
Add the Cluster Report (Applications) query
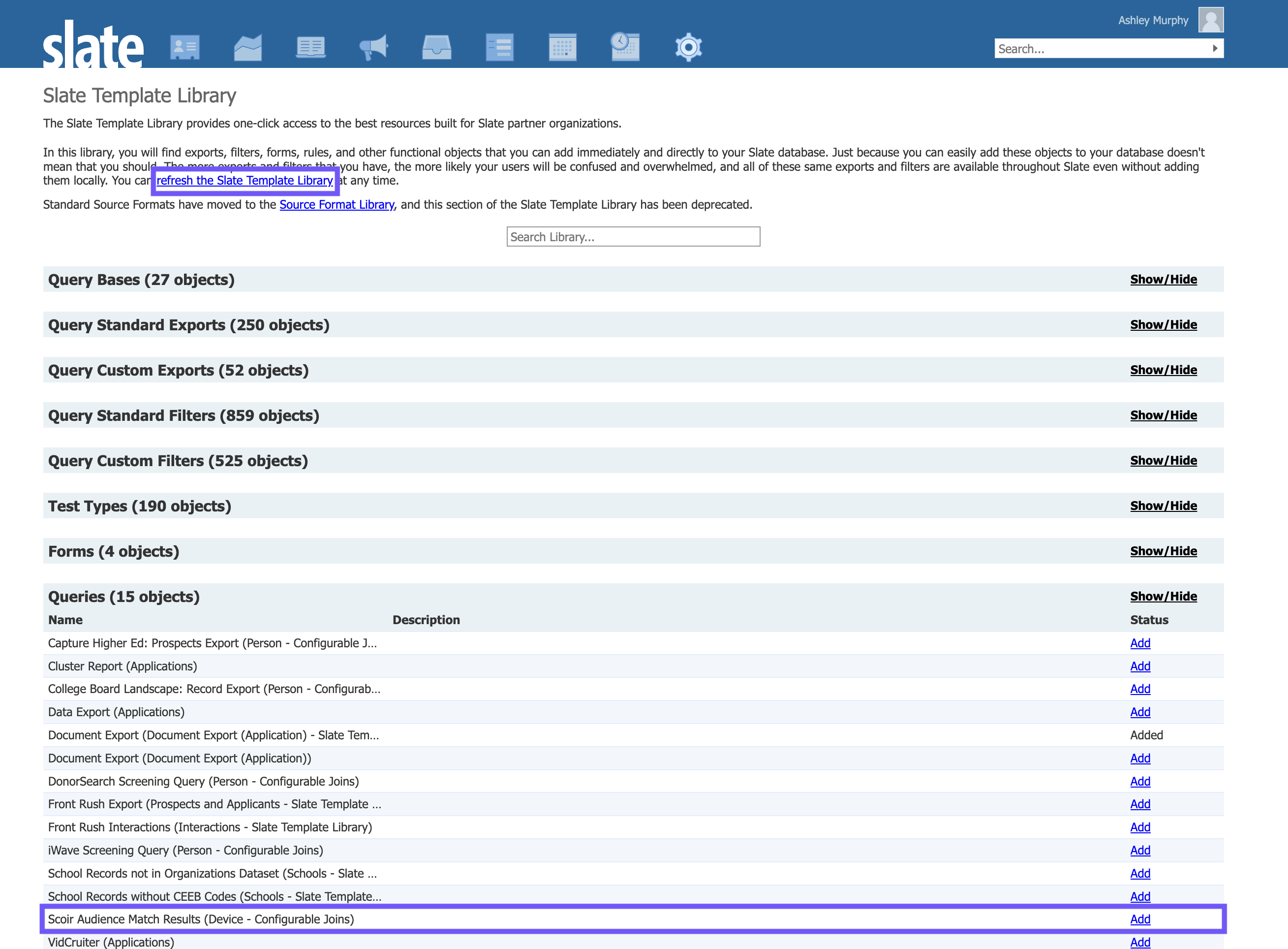(x=1140, y=666)
